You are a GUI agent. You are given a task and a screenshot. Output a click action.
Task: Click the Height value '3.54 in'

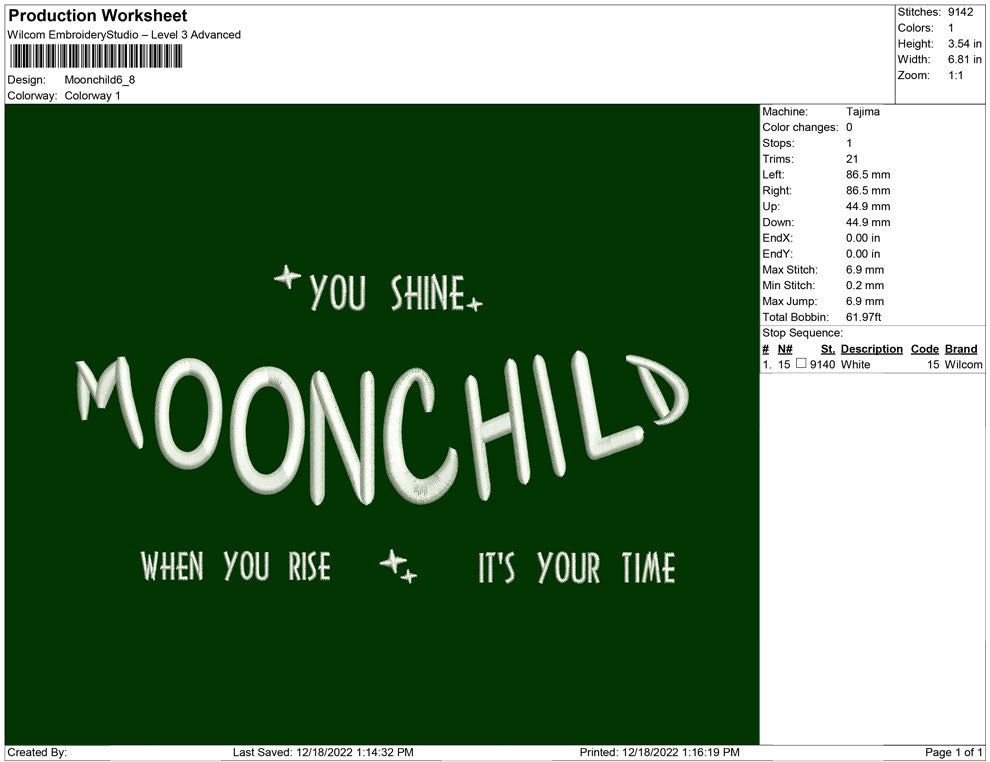pyautogui.click(x=965, y=44)
